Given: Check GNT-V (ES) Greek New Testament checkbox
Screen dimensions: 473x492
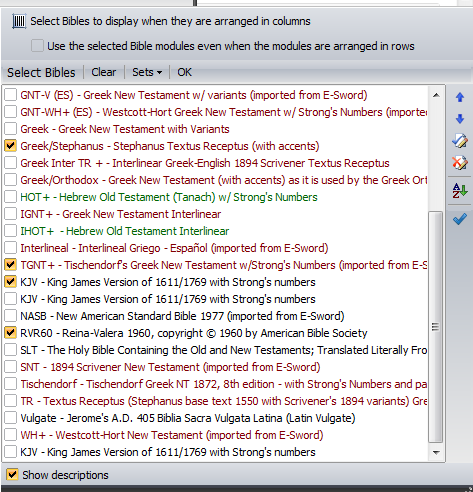Looking at the screenshot, I should (11, 95).
